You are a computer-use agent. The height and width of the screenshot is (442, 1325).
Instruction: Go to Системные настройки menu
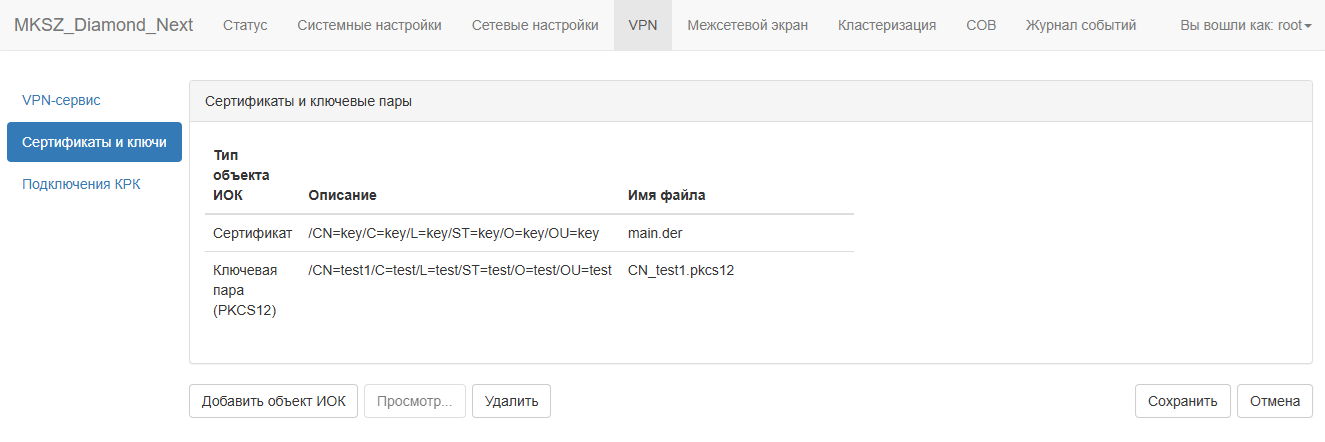[x=370, y=25]
